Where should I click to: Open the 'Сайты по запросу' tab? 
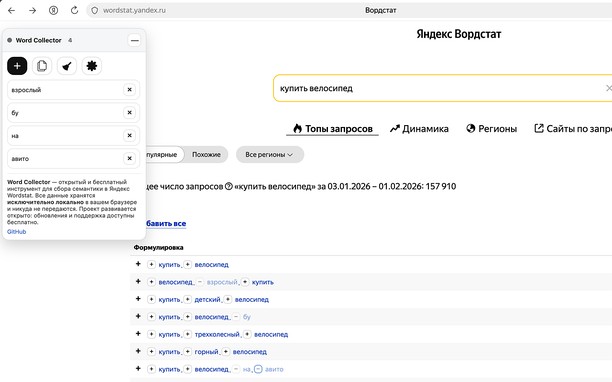click(x=573, y=128)
